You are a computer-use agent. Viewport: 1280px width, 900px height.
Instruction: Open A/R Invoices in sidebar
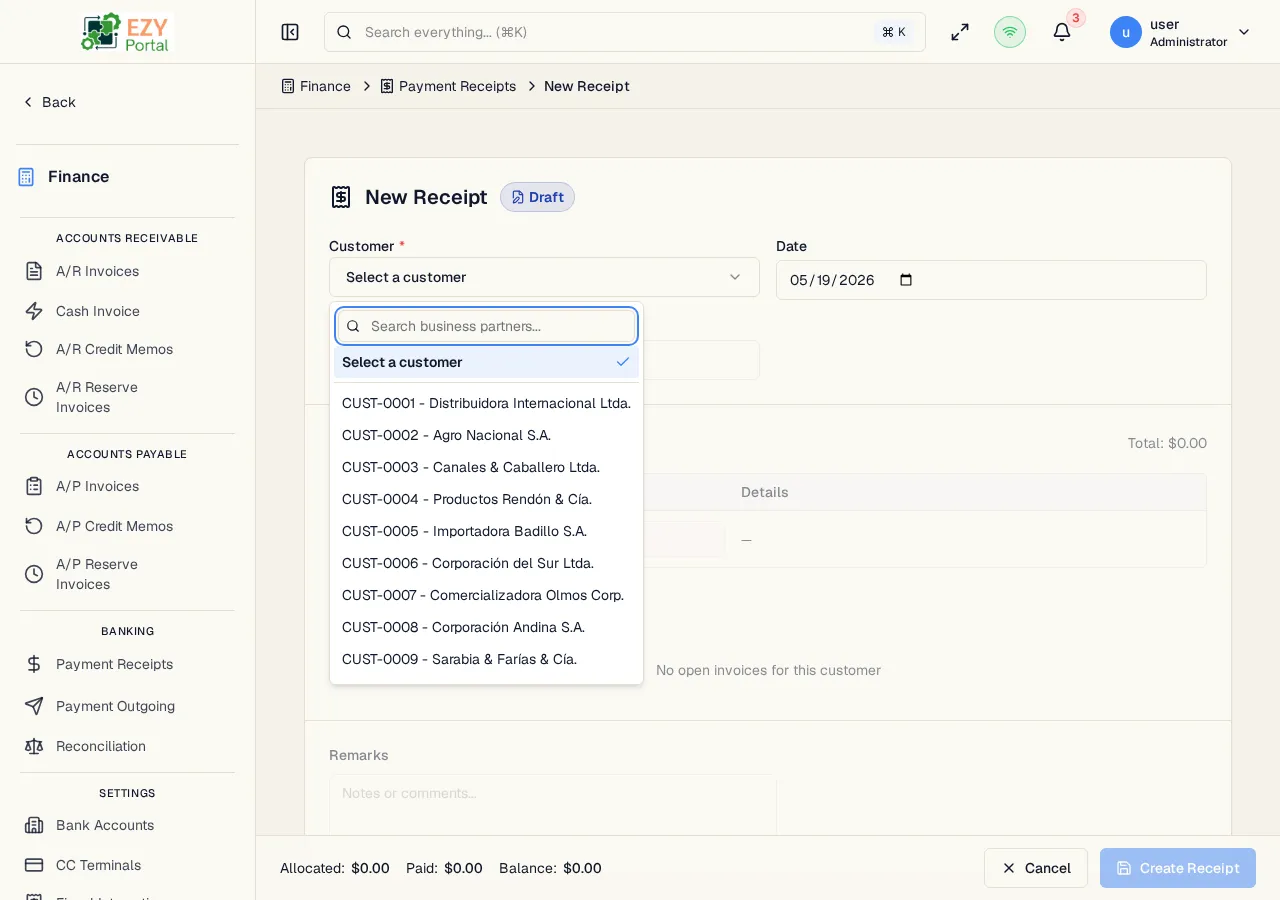[97, 271]
